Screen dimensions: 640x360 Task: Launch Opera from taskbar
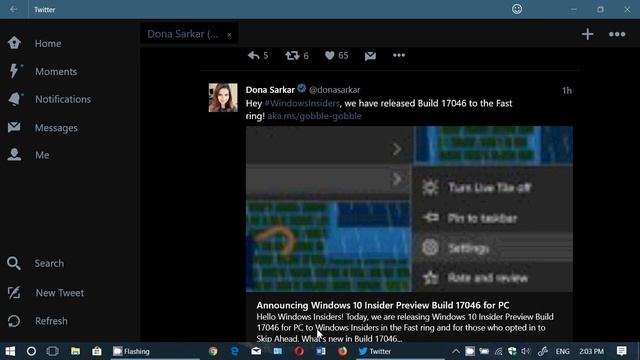(x=299, y=351)
